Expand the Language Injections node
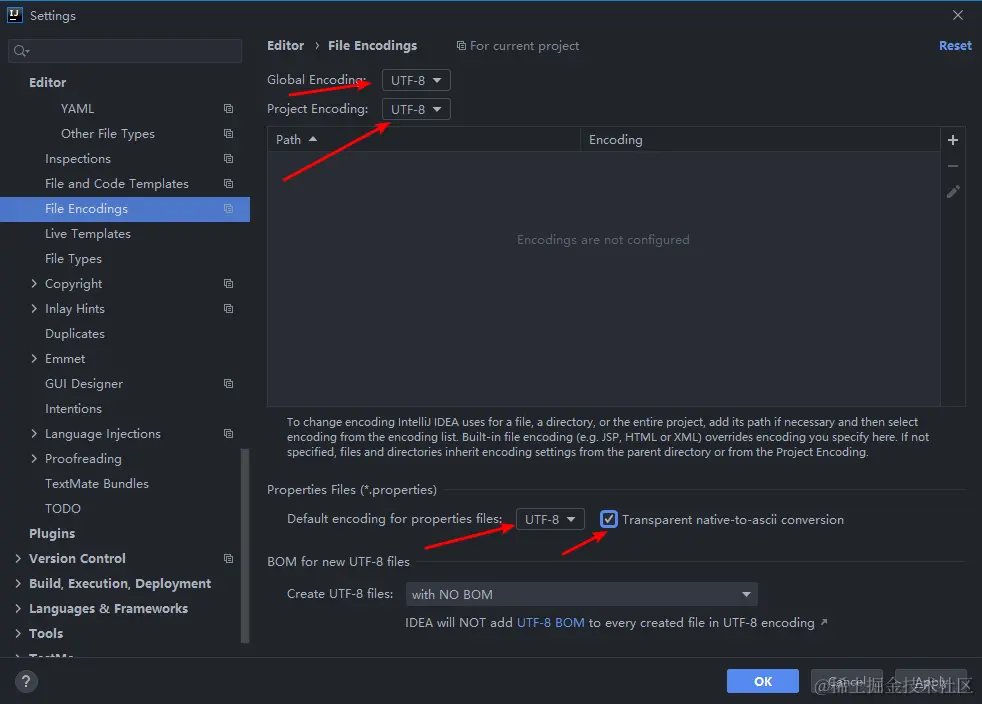Image resolution: width=982 pixels, height=704 pixels. tap(34, 433)
